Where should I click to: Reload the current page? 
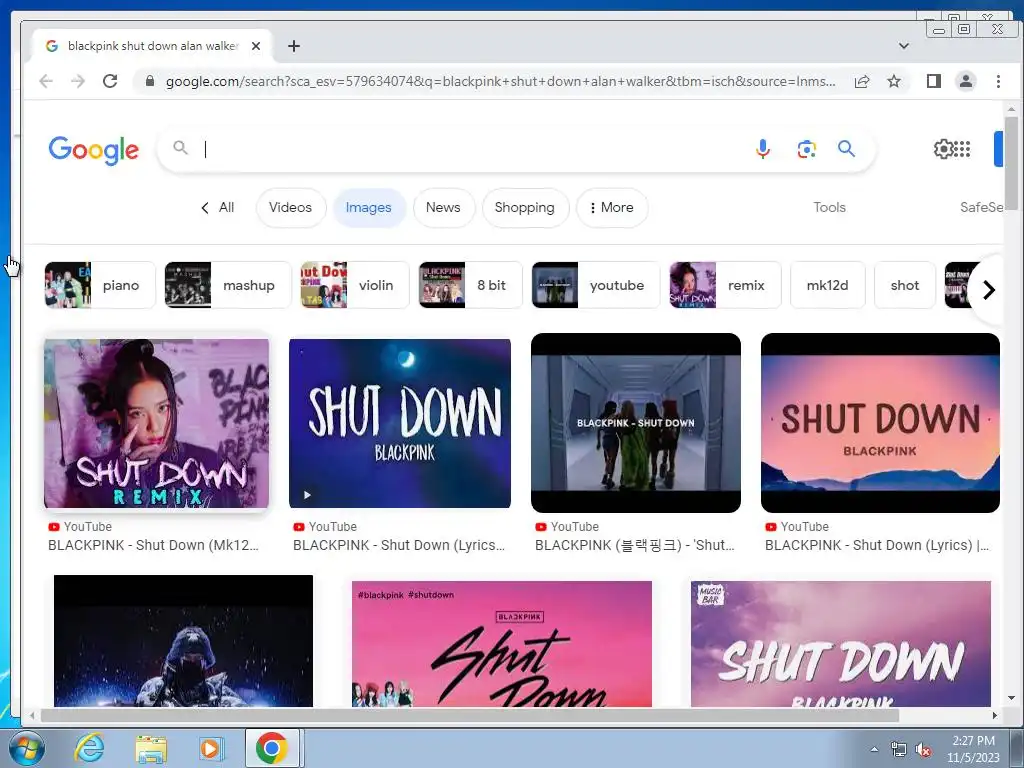pos(110,81)
